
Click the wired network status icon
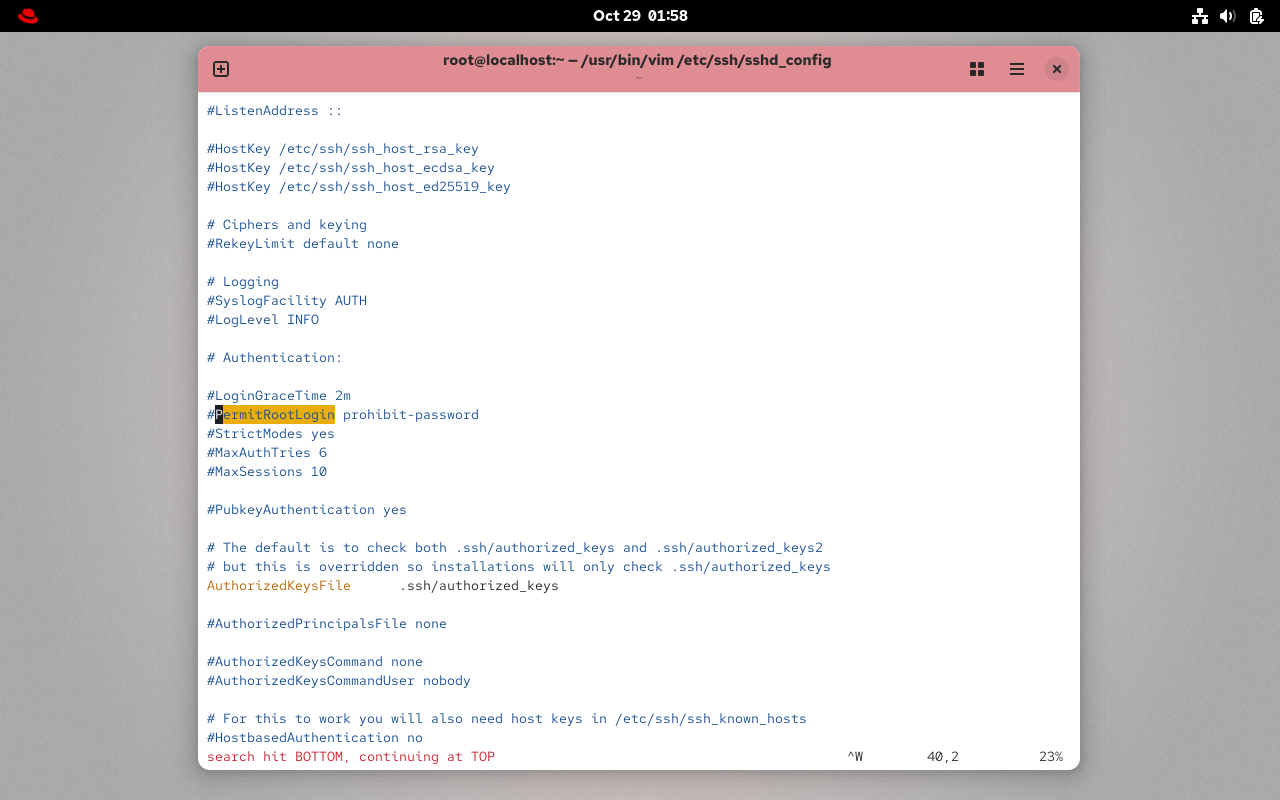1200,16
